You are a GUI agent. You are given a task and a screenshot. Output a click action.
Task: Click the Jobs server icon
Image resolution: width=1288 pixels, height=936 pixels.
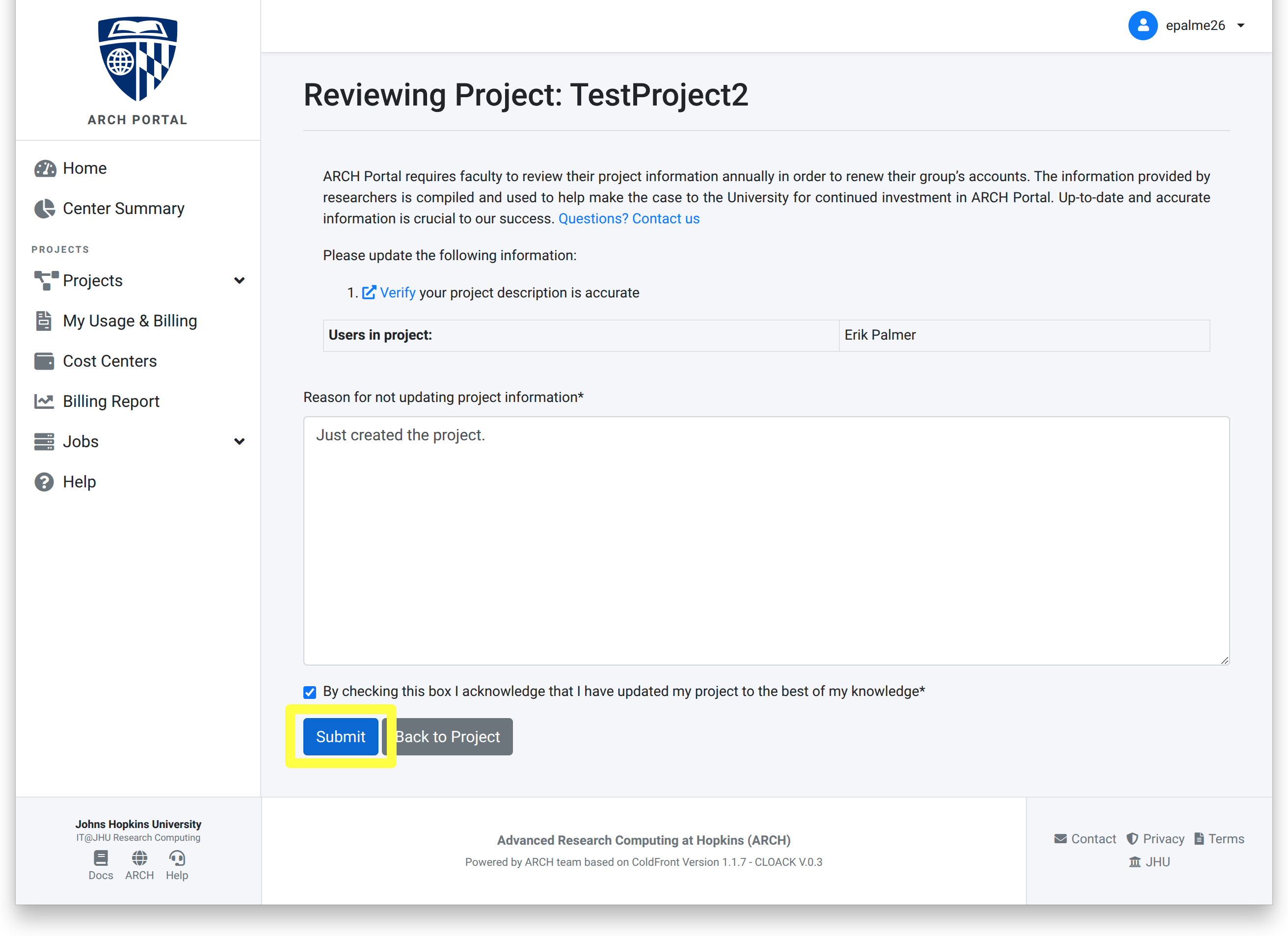tap(44, 442)
